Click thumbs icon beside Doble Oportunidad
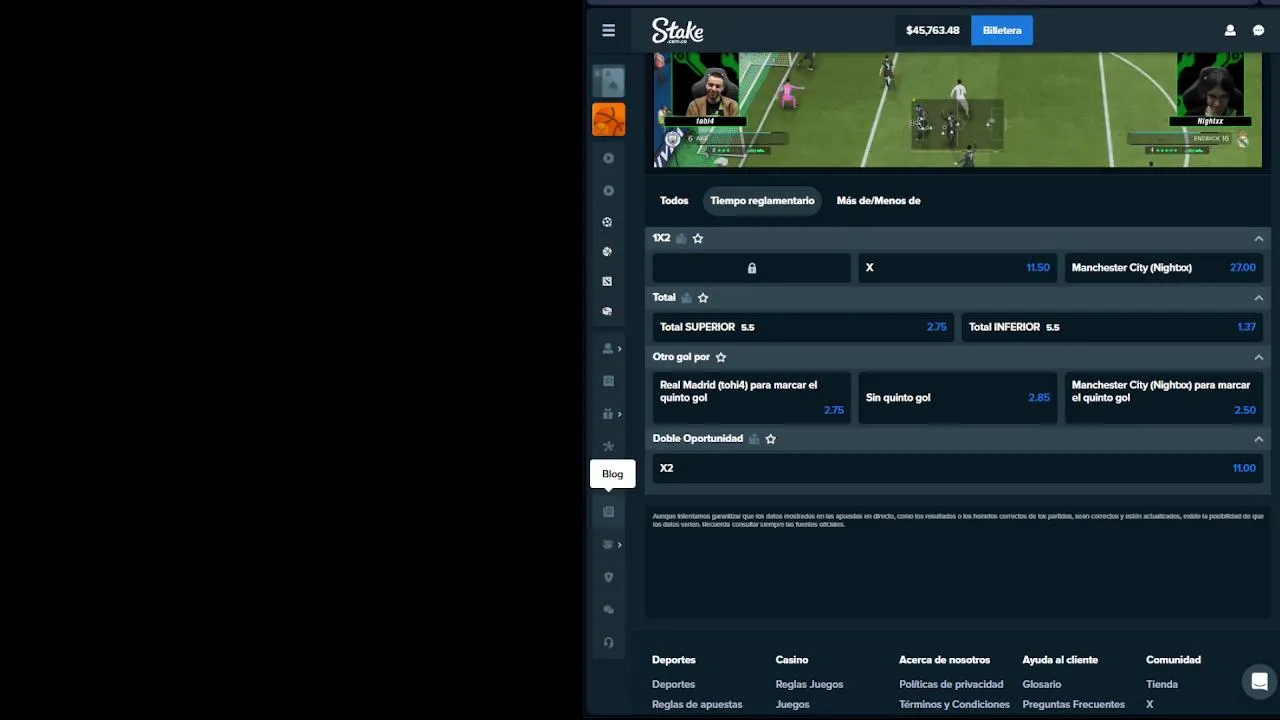 click(754, 438)
